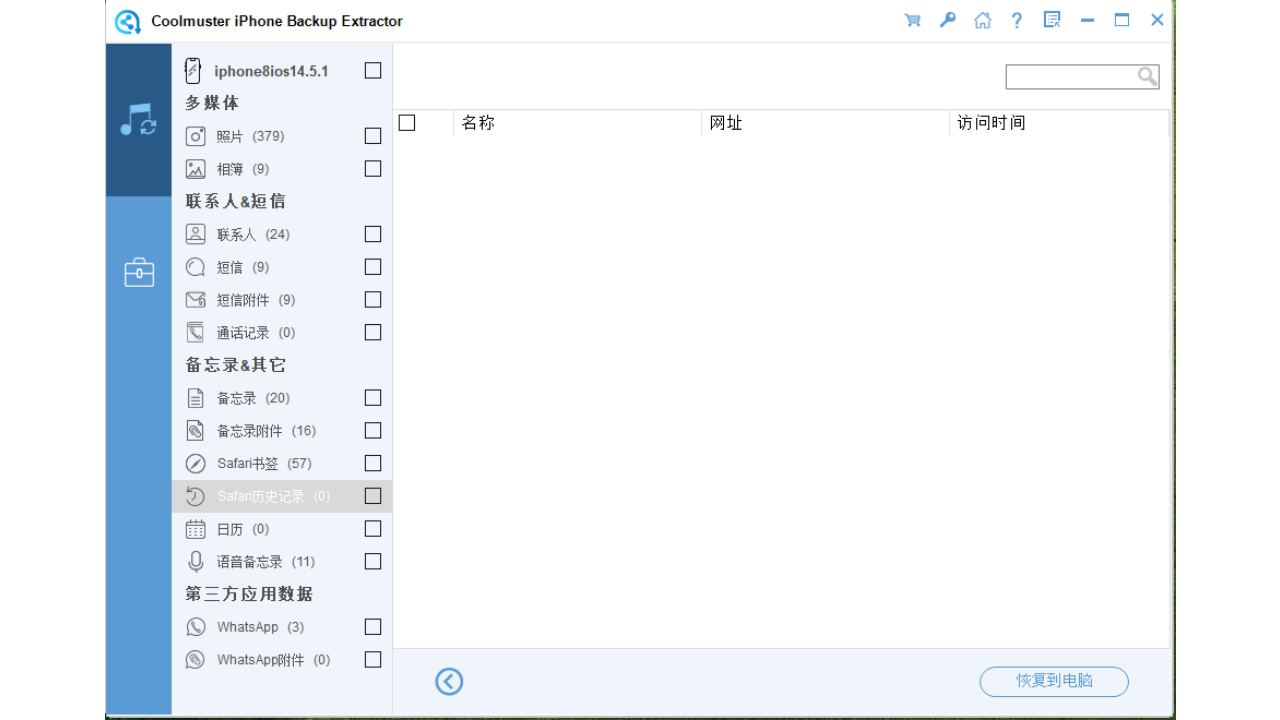Enable the iphone8ios14.5.1 device checkbox
The height and width of the screenshot is (720, 1280).
373,71
